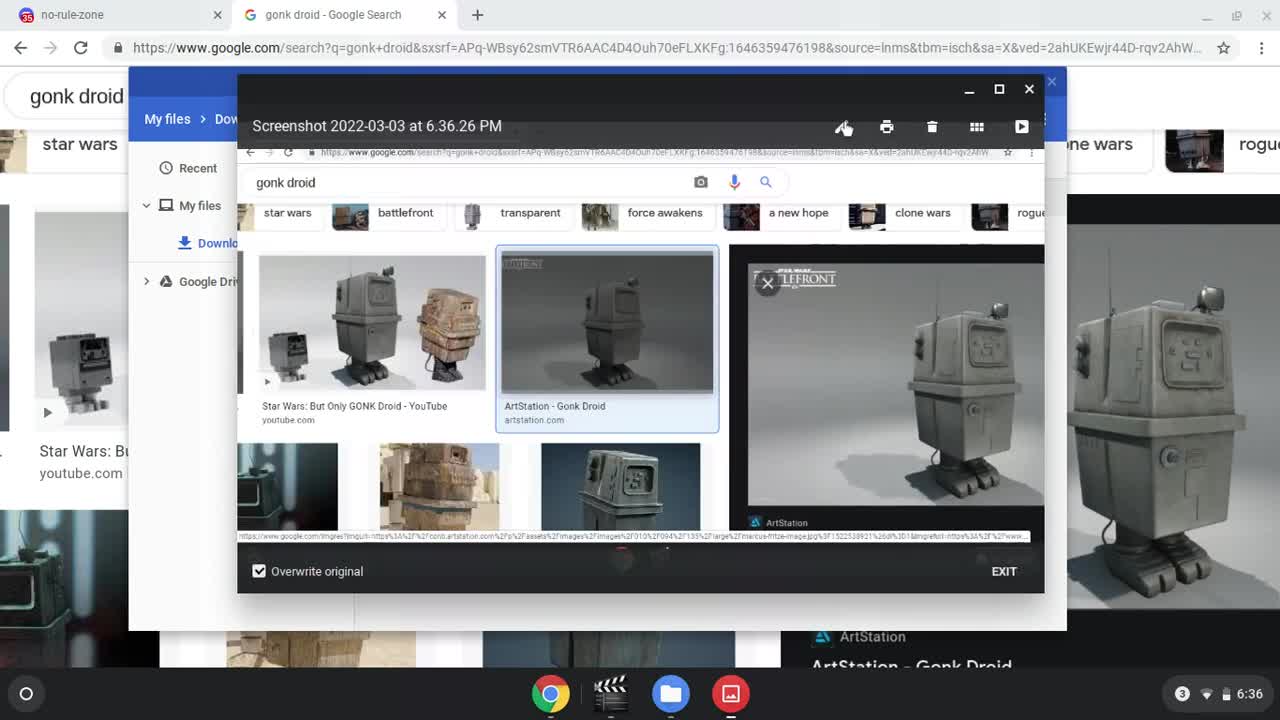This screenshot has width=1280, height=720.
Task: Start slideshow with the play icon
Action: (x=1021, y=127)
